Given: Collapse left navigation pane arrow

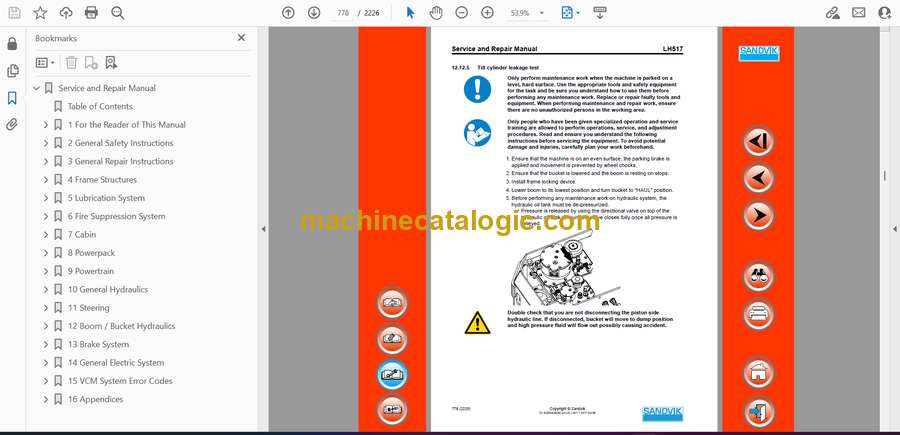Looking at the screenshot, I should 263,229.
